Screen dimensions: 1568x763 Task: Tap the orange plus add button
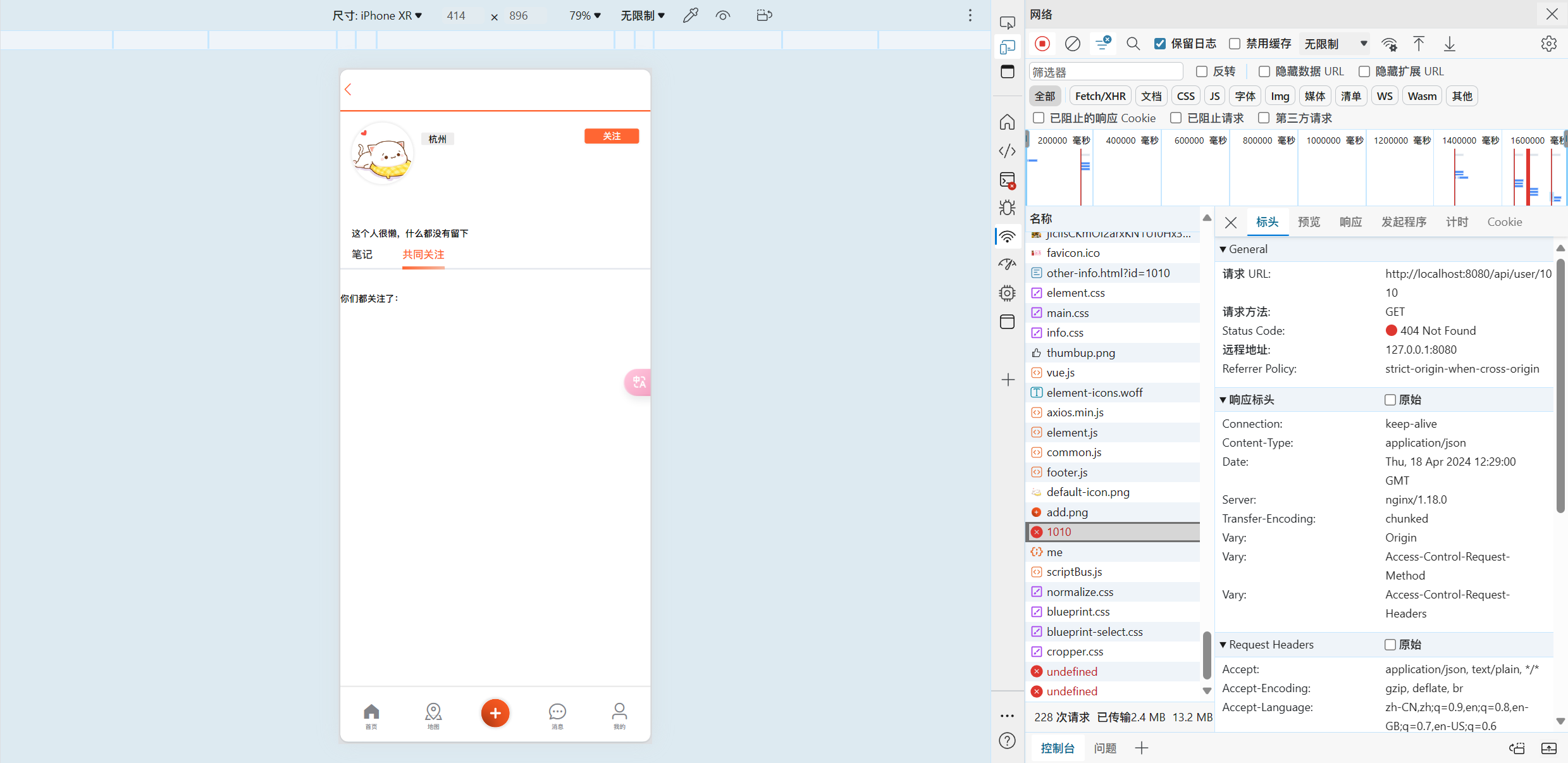point(495,713)
